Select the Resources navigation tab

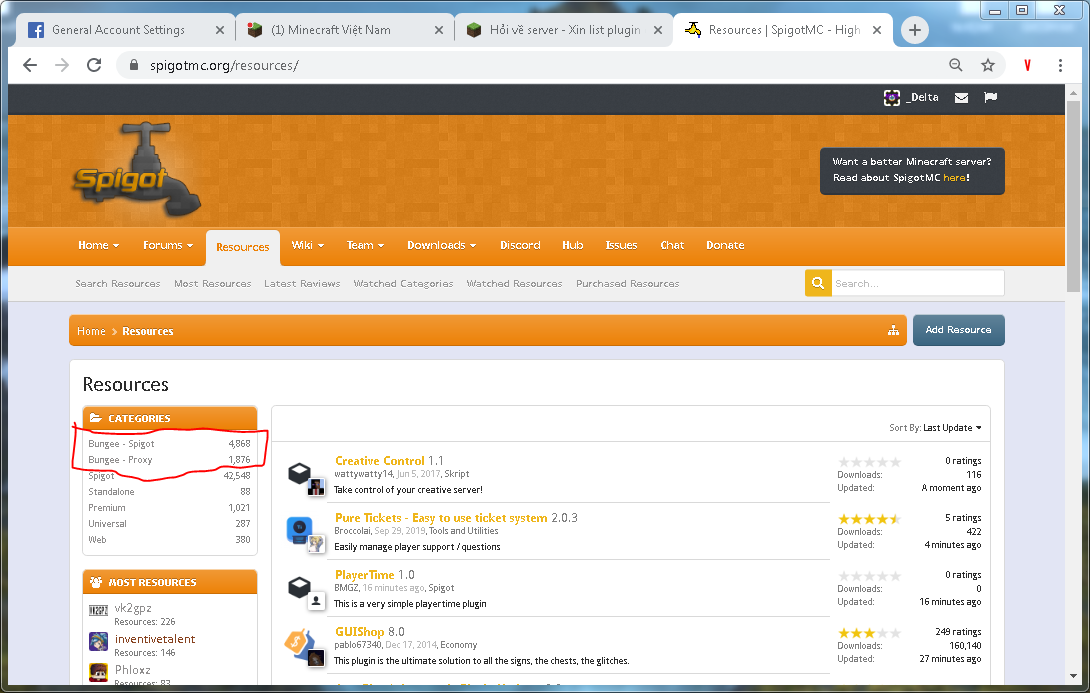pos(243,247)
